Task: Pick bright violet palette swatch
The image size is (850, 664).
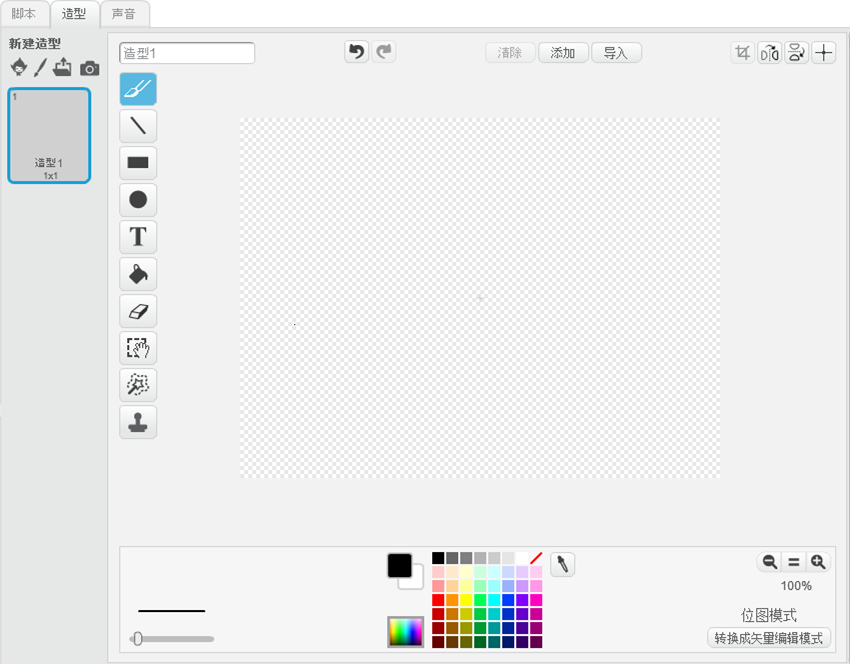Action: 522,600
